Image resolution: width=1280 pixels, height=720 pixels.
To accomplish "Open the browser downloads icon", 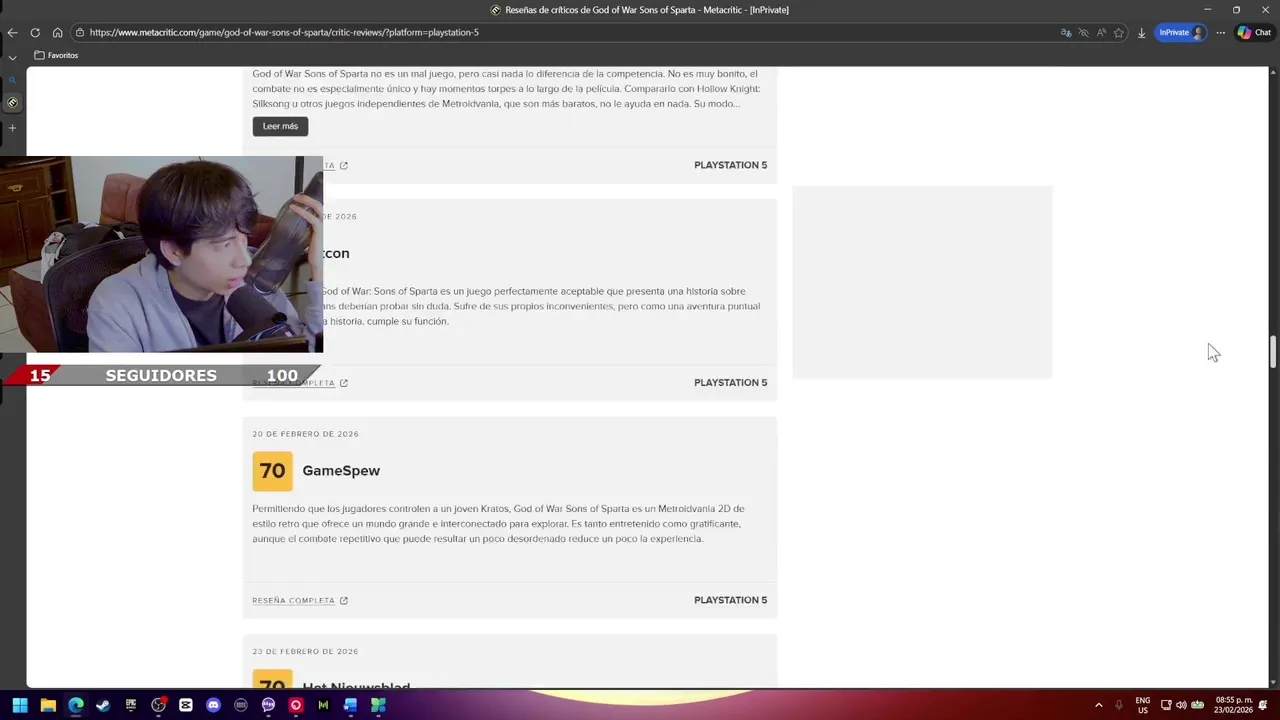I will pyautogui.click(x=1141, y=32).
